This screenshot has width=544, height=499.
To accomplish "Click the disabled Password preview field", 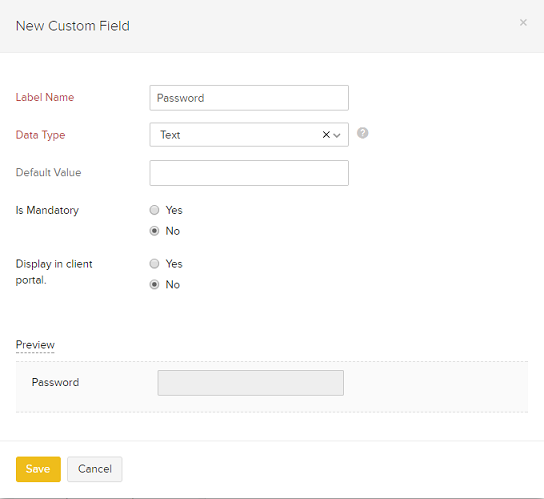I will 250,383.
